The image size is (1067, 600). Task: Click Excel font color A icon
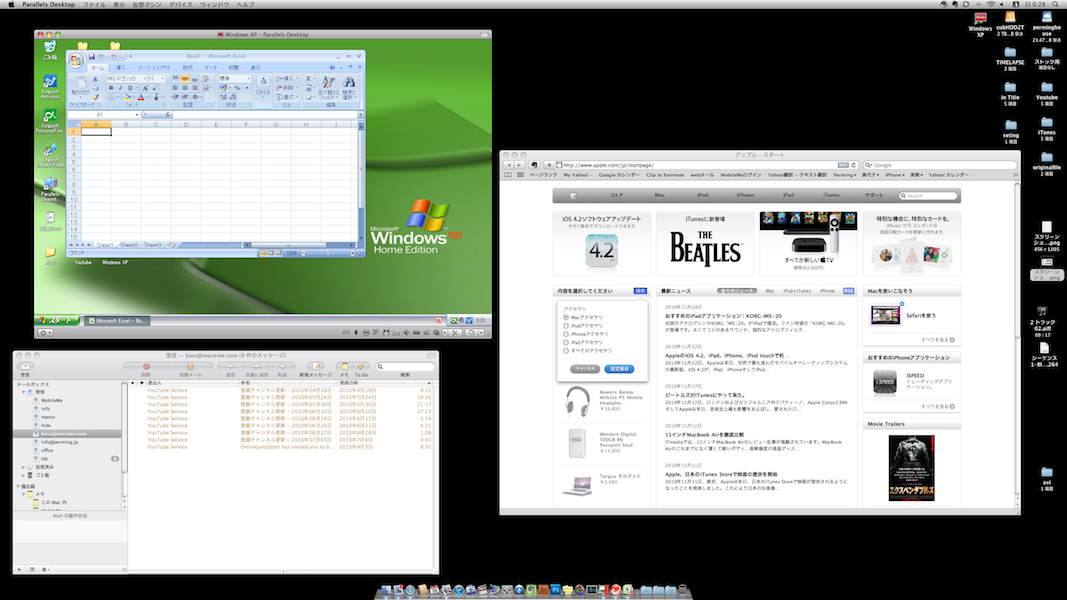pyautogui.click(x=141, y=97)
